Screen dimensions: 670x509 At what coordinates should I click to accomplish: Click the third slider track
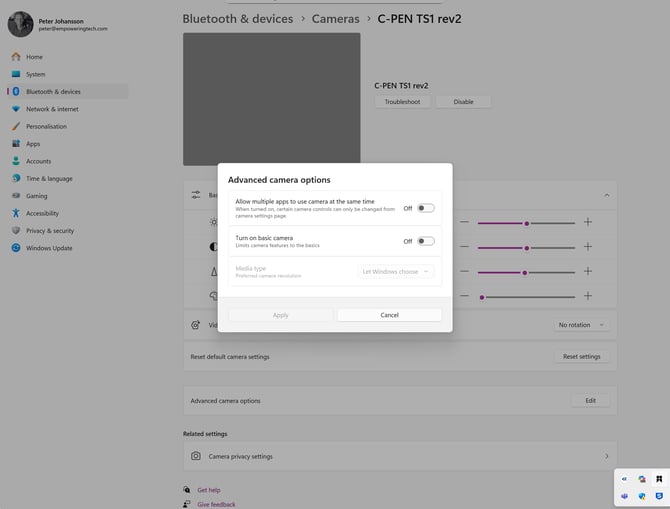526,273
